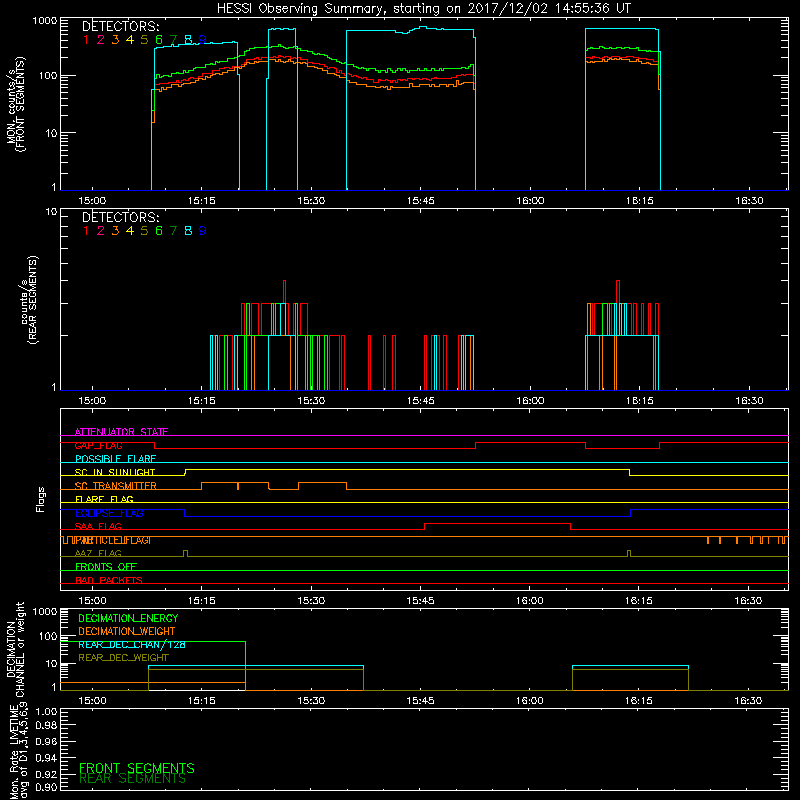Click the FRONT SEGMENTS livetime legend label

coord(137,768)
